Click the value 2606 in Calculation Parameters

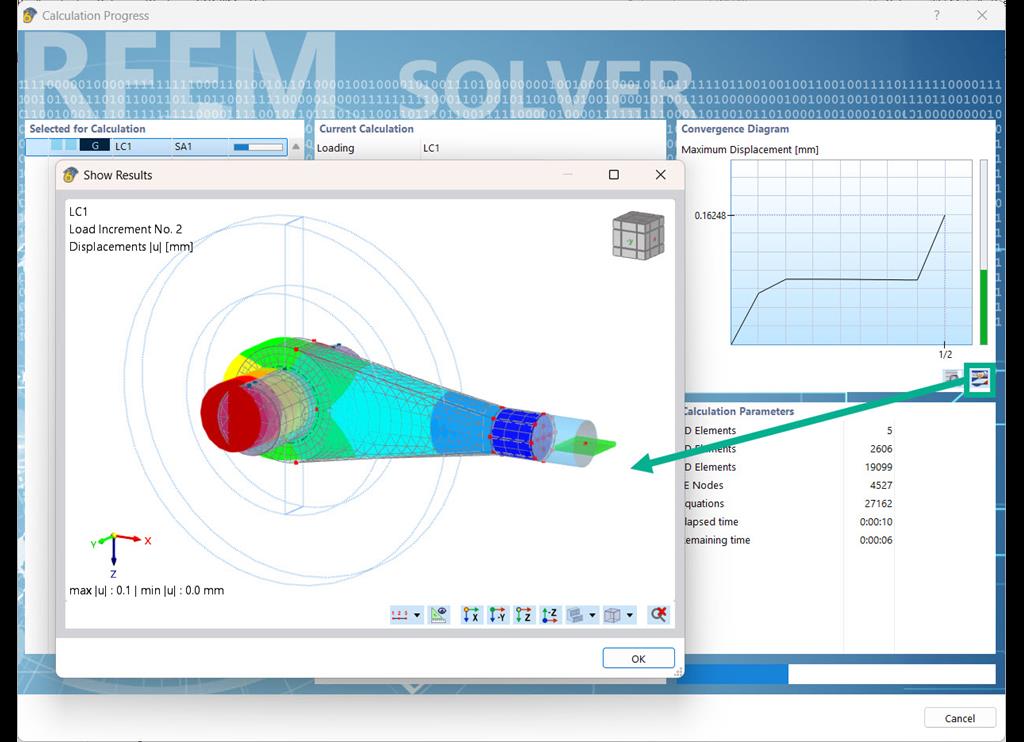(881, 449)
